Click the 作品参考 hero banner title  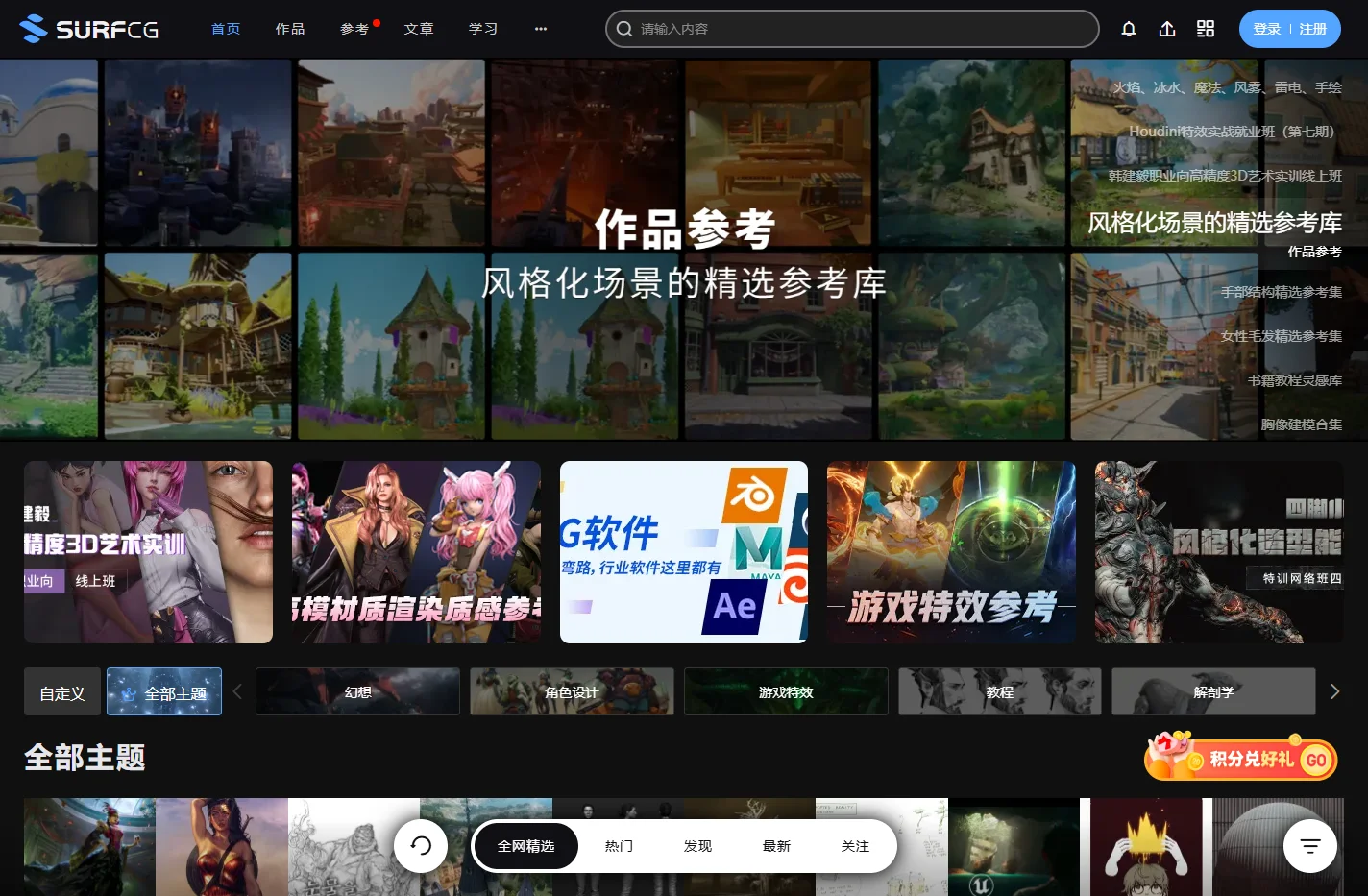coord(684,229)
